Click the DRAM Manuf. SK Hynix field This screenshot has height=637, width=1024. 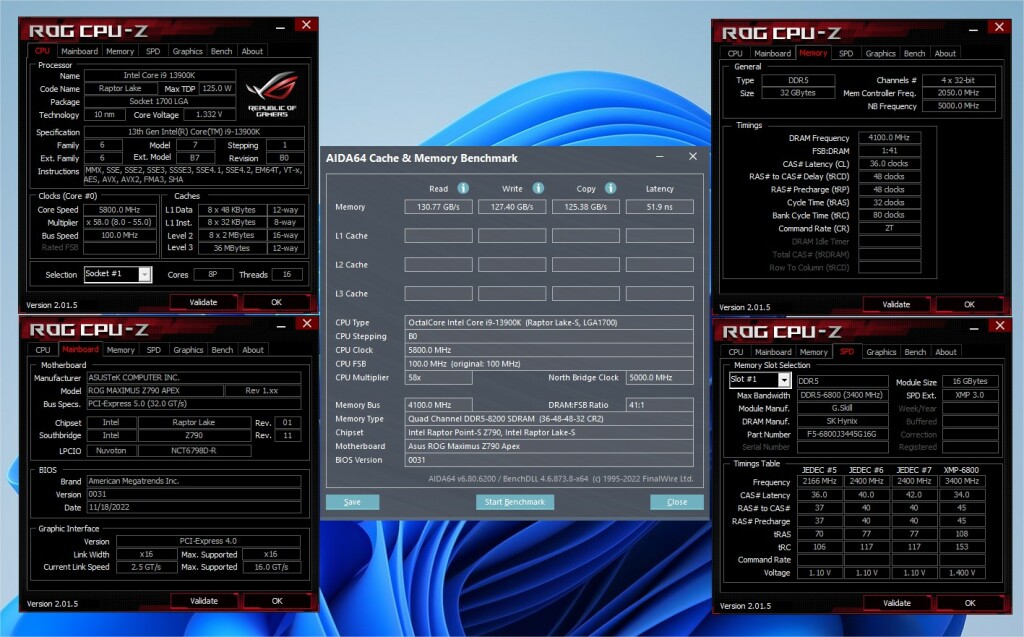coord(842,421)
